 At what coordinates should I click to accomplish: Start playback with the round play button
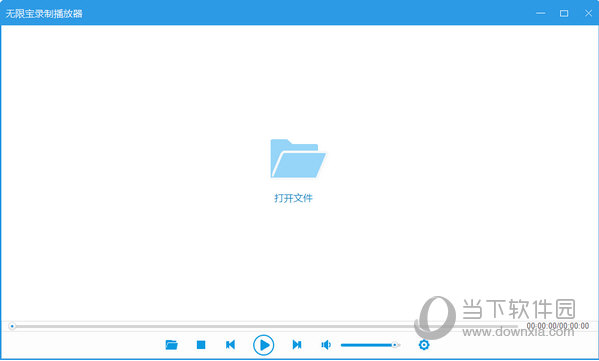point(264,345)
